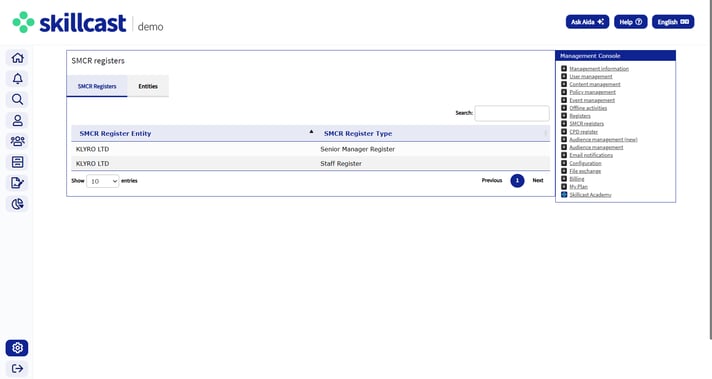
Task: Expand the My Plan plus icon
Action: 564,187
